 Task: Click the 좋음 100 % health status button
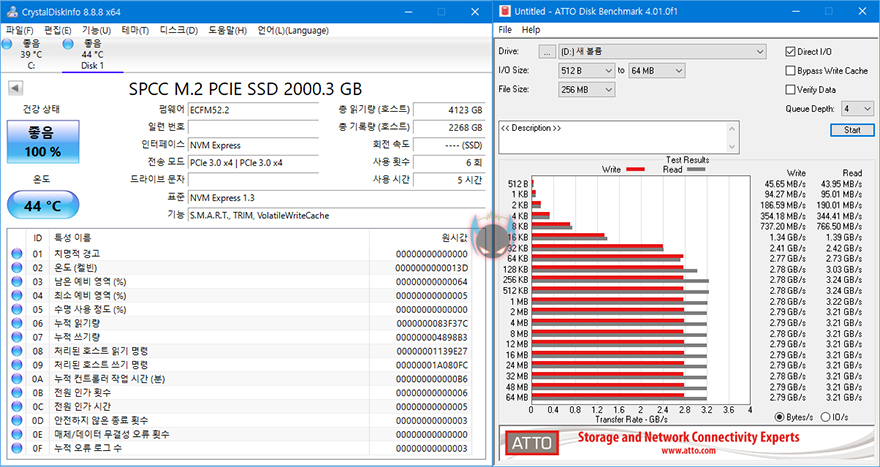(x=43, y=141)
